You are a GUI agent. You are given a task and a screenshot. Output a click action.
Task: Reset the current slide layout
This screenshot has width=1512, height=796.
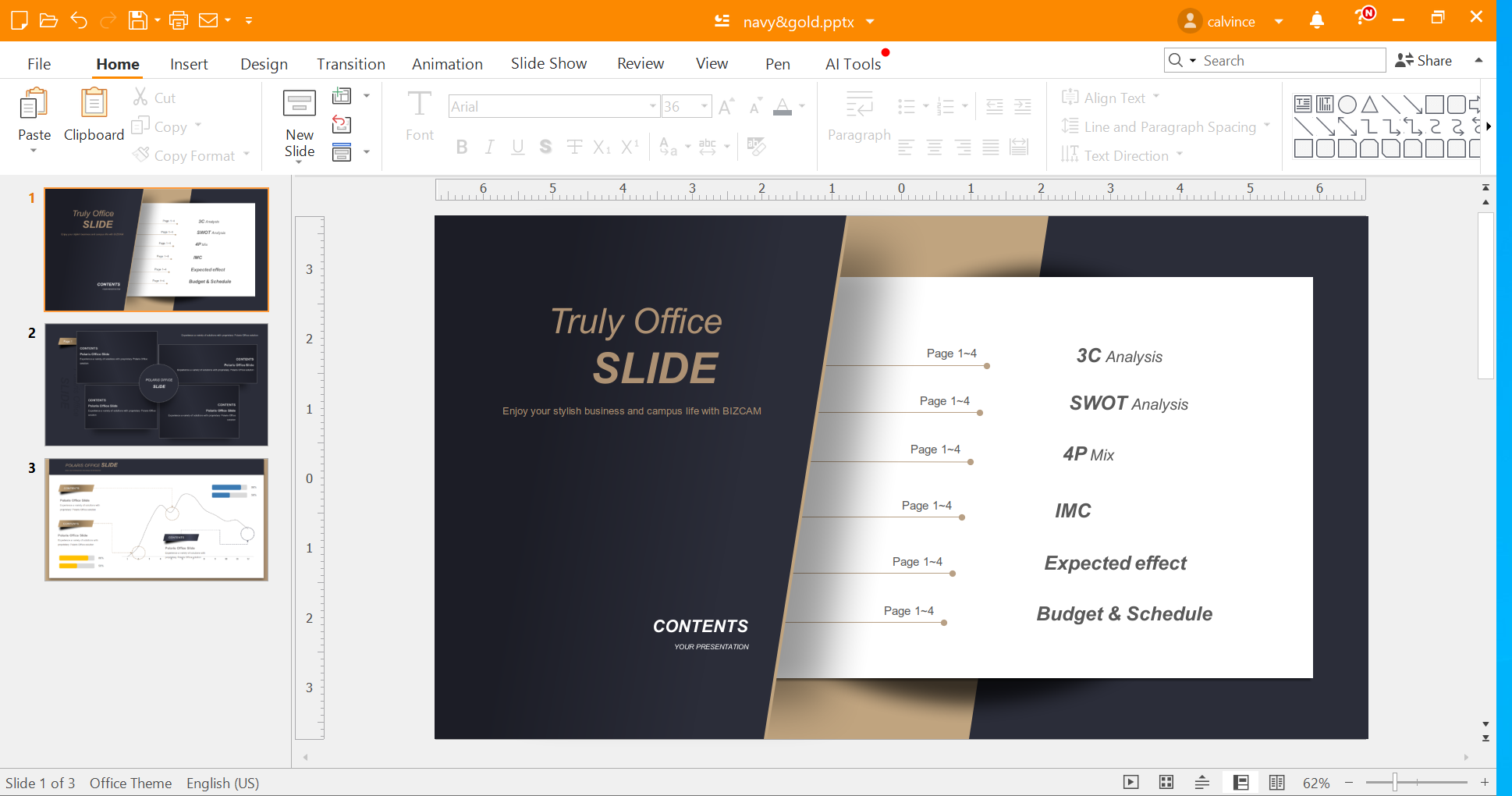[x=341, y=125]
